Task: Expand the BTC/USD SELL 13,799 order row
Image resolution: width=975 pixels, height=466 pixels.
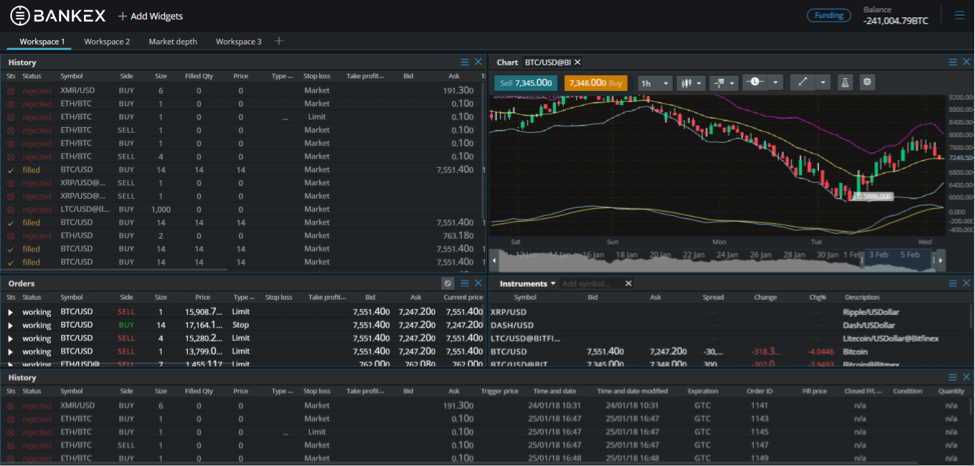Action: tap(11, 352)
